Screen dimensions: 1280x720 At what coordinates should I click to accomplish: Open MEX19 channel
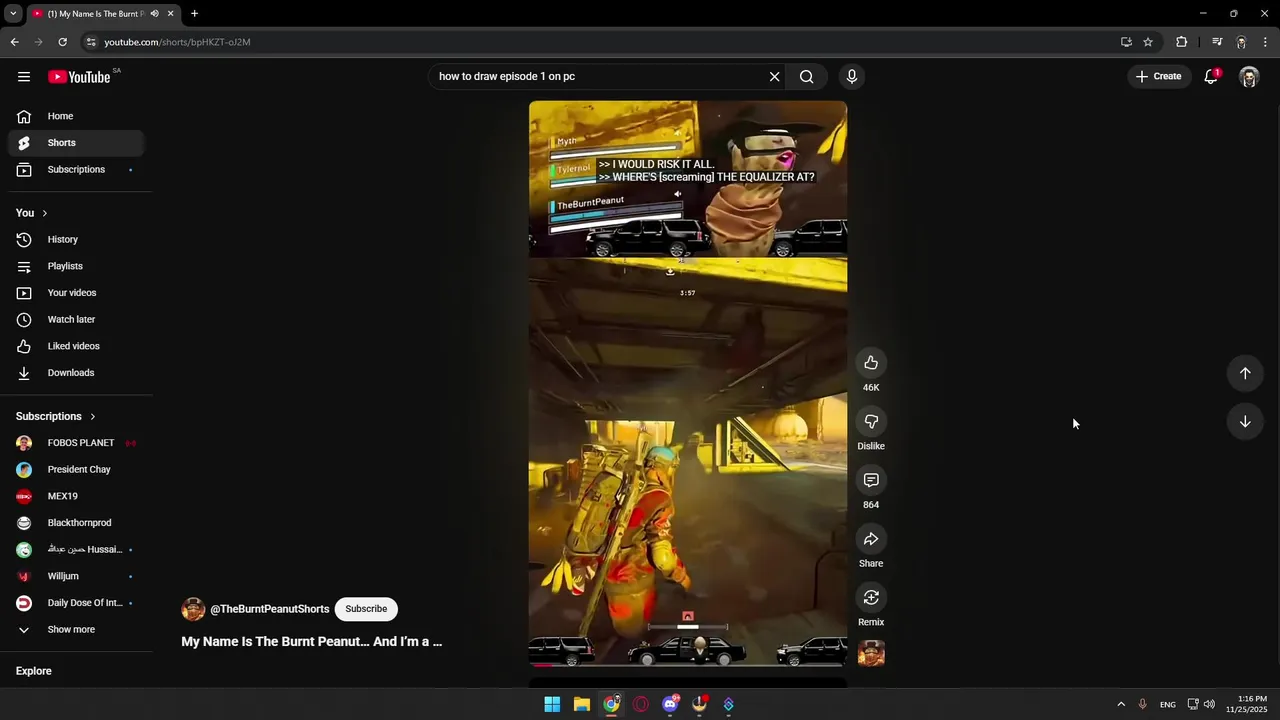(76, 496)
